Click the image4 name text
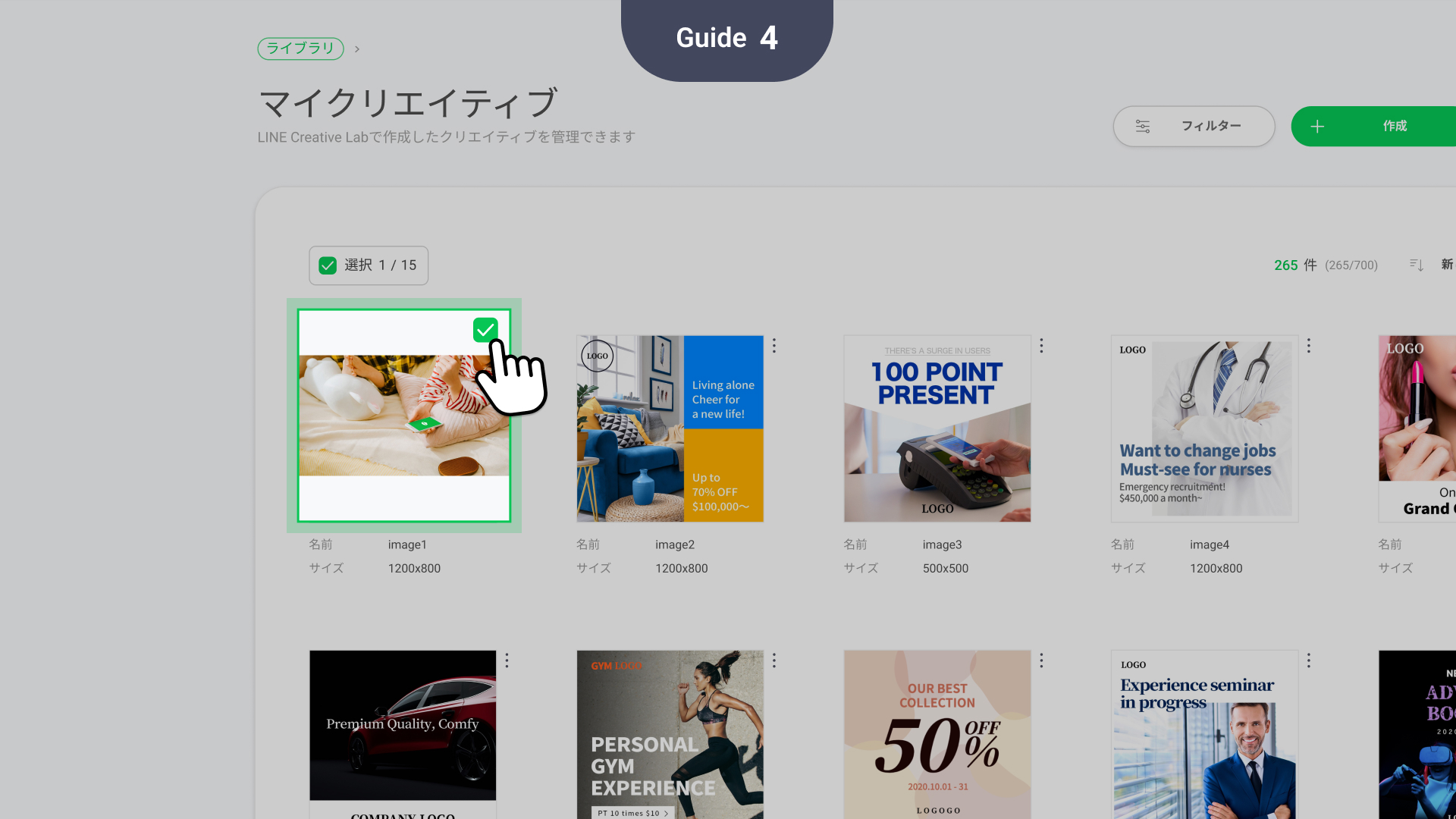 coord(1210,544)
